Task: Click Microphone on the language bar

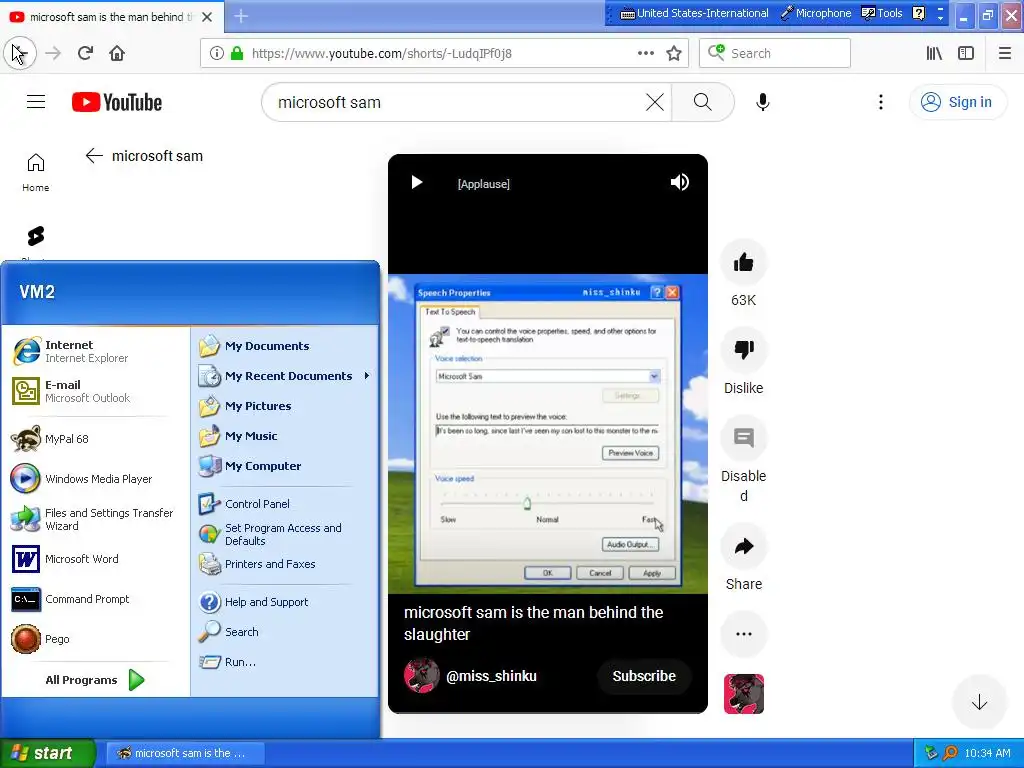Action: (x=816, y=13)
